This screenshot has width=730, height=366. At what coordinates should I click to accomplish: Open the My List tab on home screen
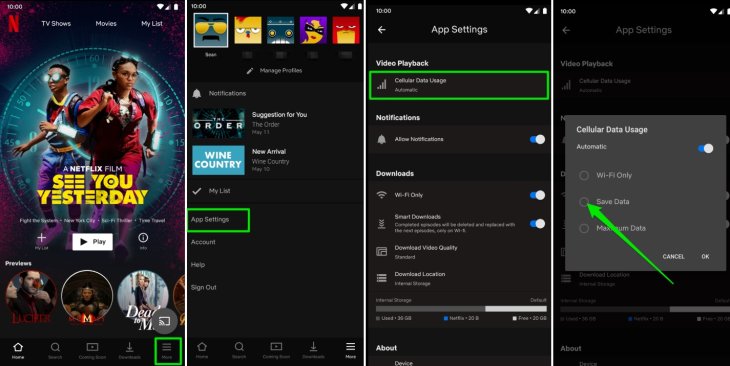click(152, 23)
